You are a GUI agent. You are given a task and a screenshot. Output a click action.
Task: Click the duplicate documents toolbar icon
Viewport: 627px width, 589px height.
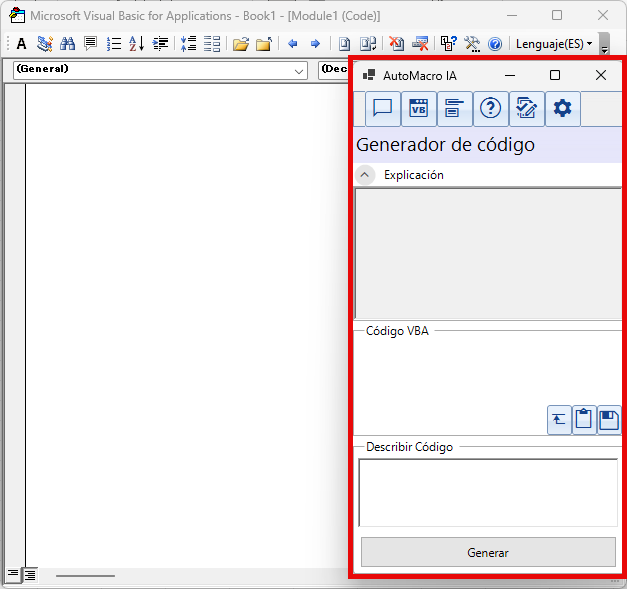click(x=368, y=44)
